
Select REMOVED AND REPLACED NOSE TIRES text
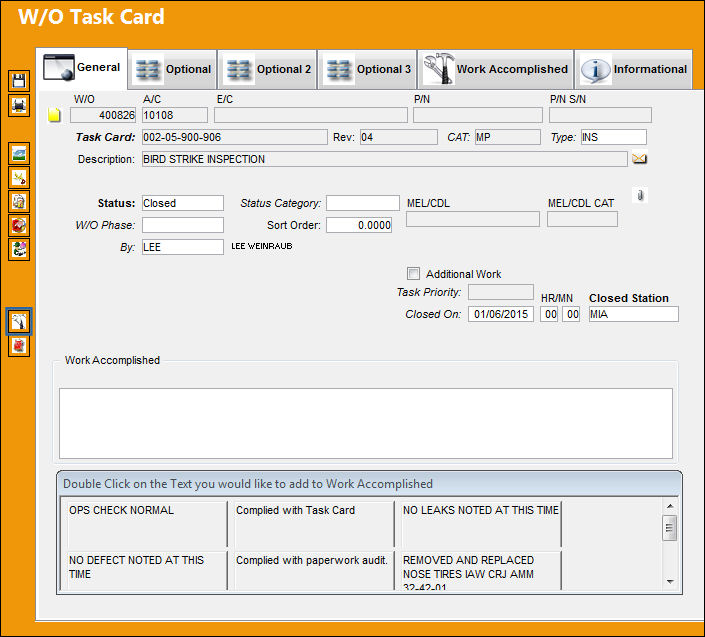[481, 570]
